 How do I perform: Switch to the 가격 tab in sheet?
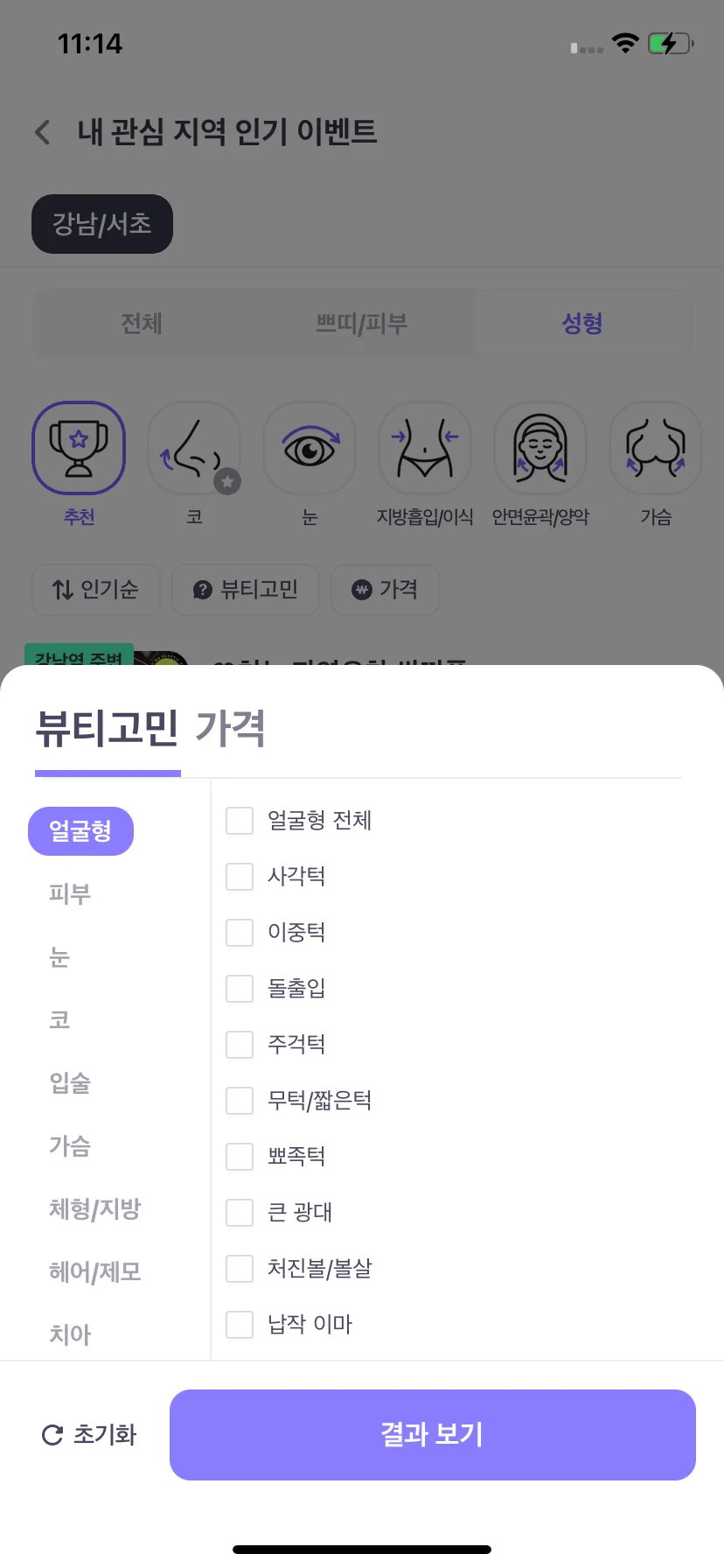tap(230, 728)
